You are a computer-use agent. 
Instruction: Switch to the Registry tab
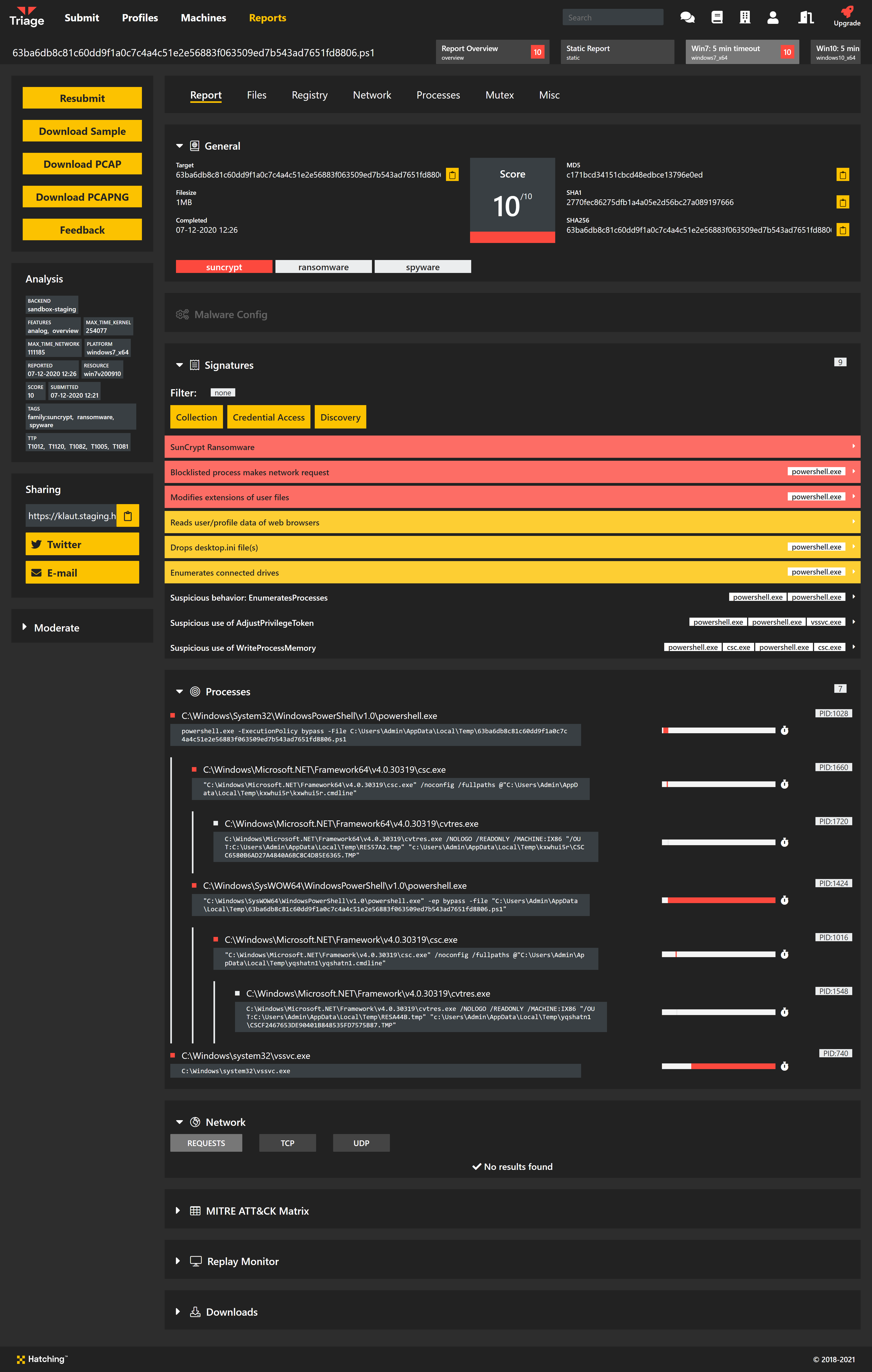point(310,95)
